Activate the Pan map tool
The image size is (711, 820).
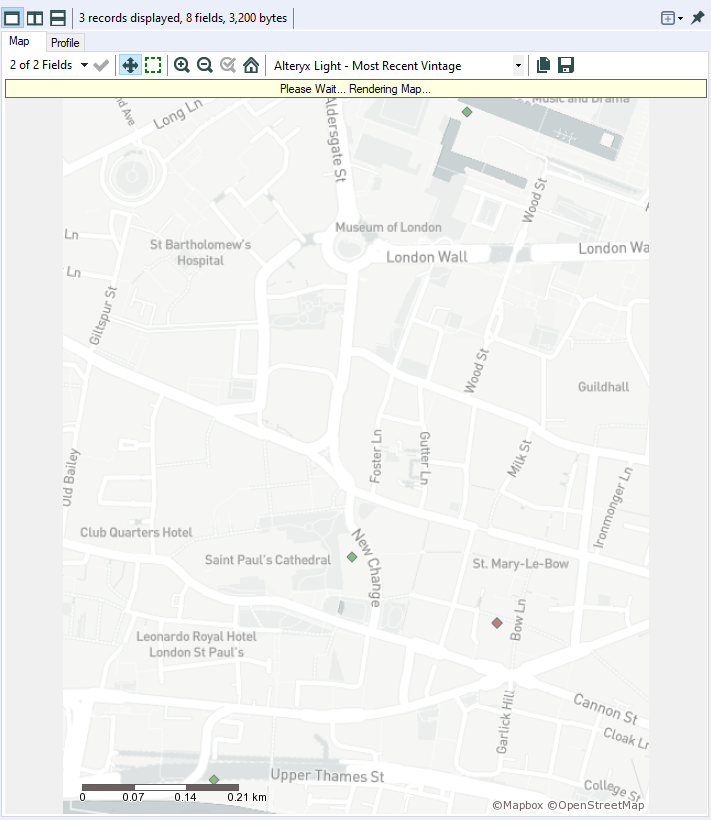click(x=130, y=65)
